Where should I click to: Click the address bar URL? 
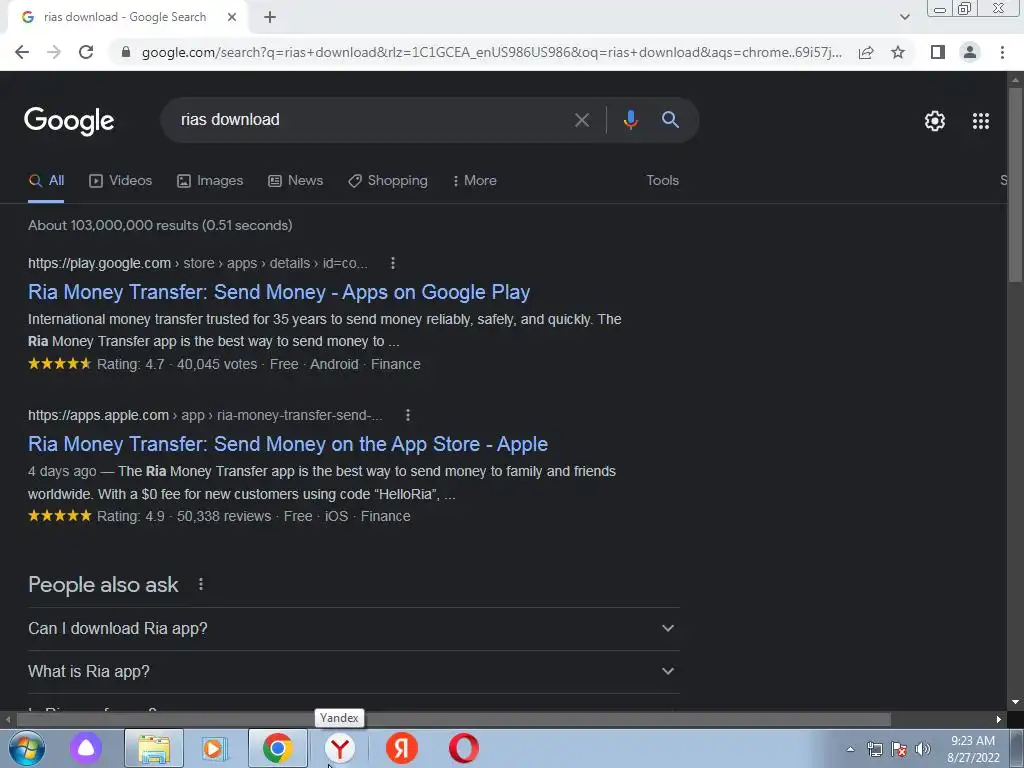click(492, 52)
